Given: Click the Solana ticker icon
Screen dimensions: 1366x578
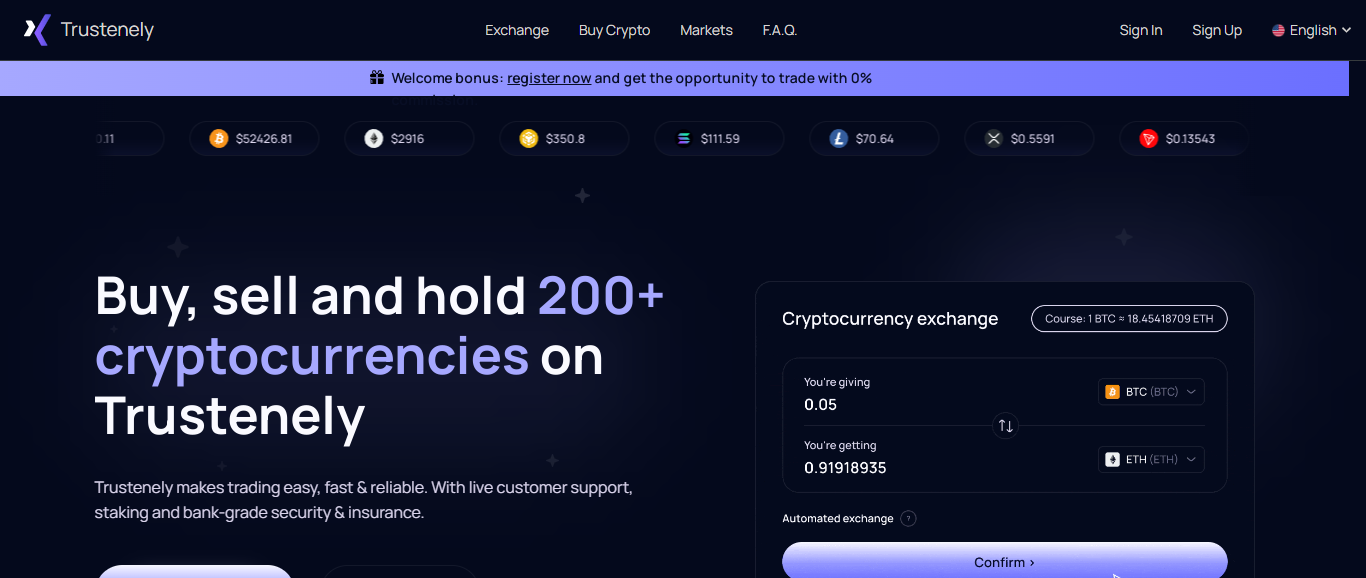Looking at the screenshot, I should pos(684,139).
